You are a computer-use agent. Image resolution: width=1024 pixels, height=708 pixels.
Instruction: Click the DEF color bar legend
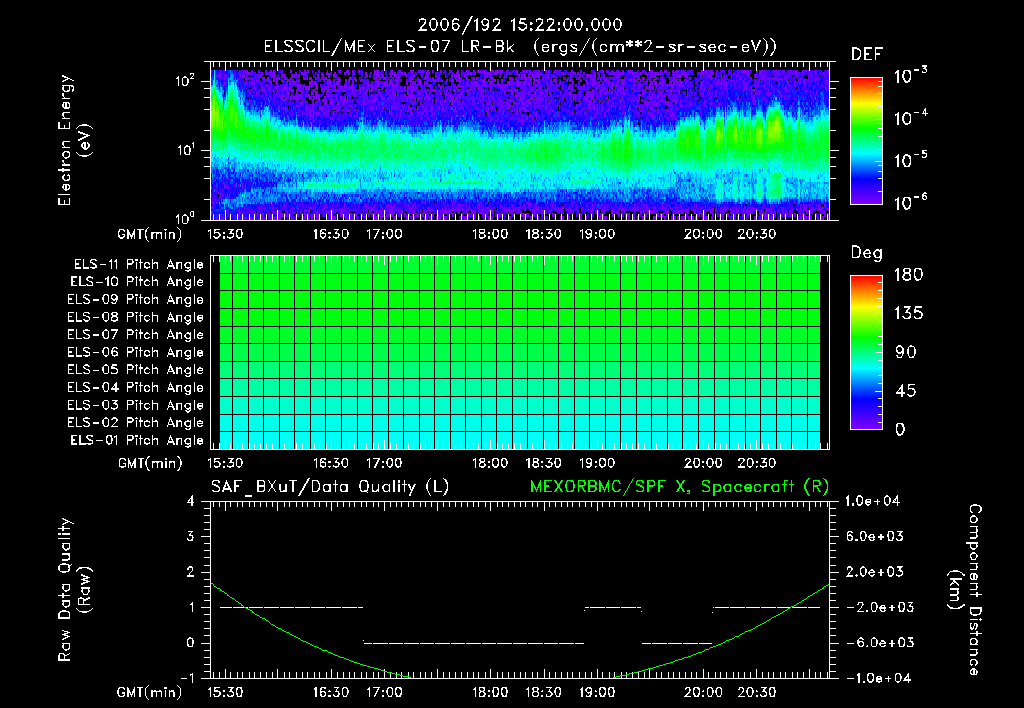point(866,140)
